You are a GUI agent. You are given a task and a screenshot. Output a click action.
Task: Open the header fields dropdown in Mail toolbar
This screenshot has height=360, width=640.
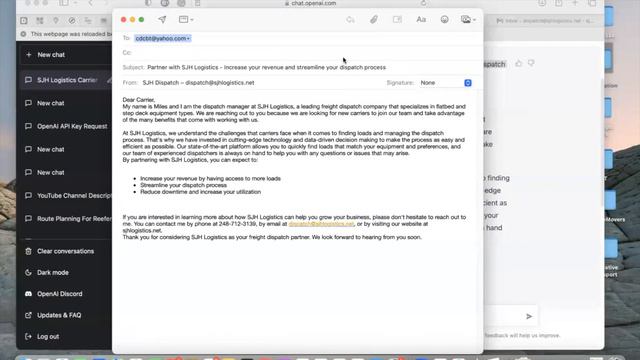tap(186, 20)
